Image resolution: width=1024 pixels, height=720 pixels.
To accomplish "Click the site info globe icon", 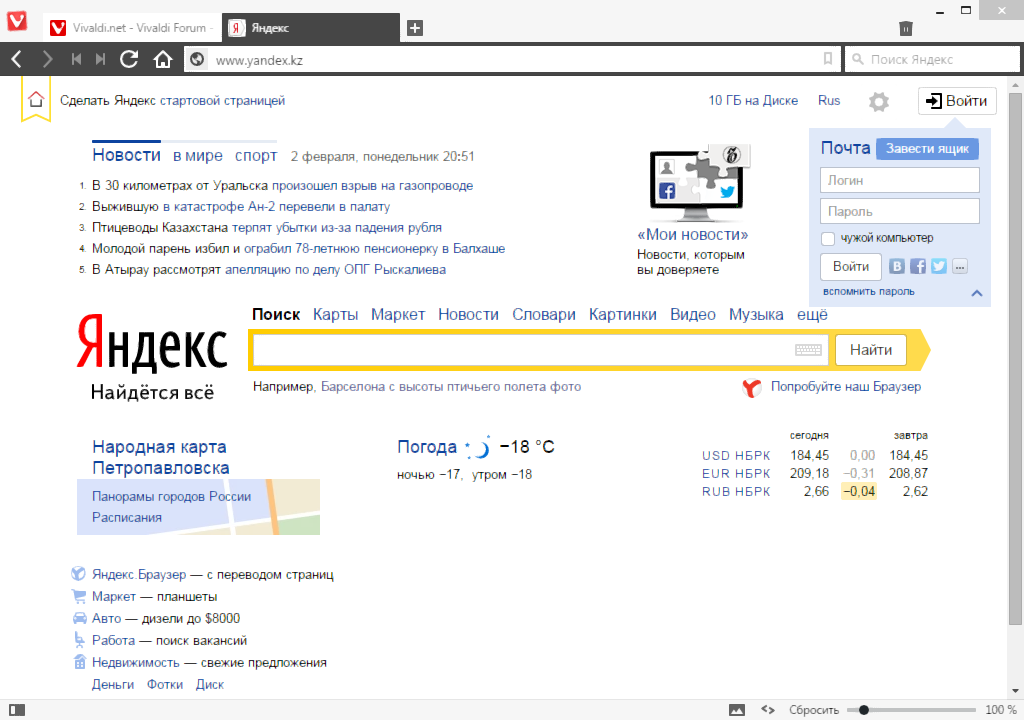I will [x=197, y=59].
